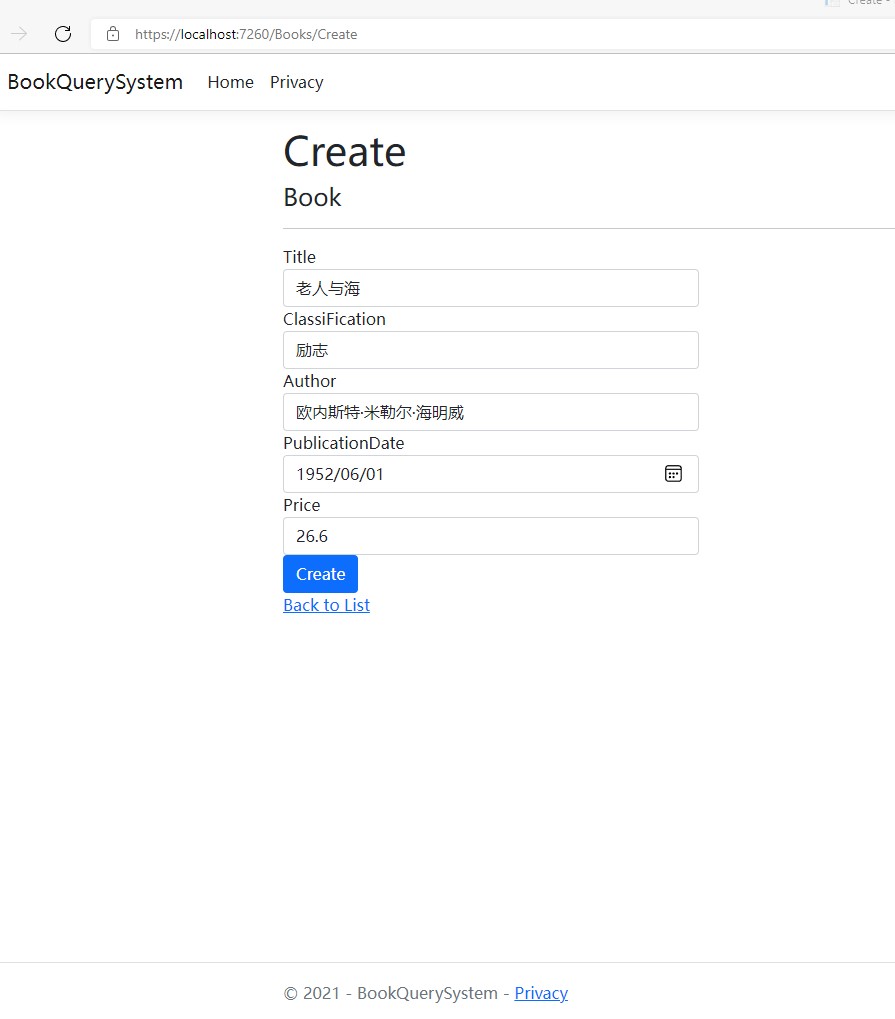Open the footer Privacy link
The width and height of the screenshot is (895, 1019).
tap(541, 993)
